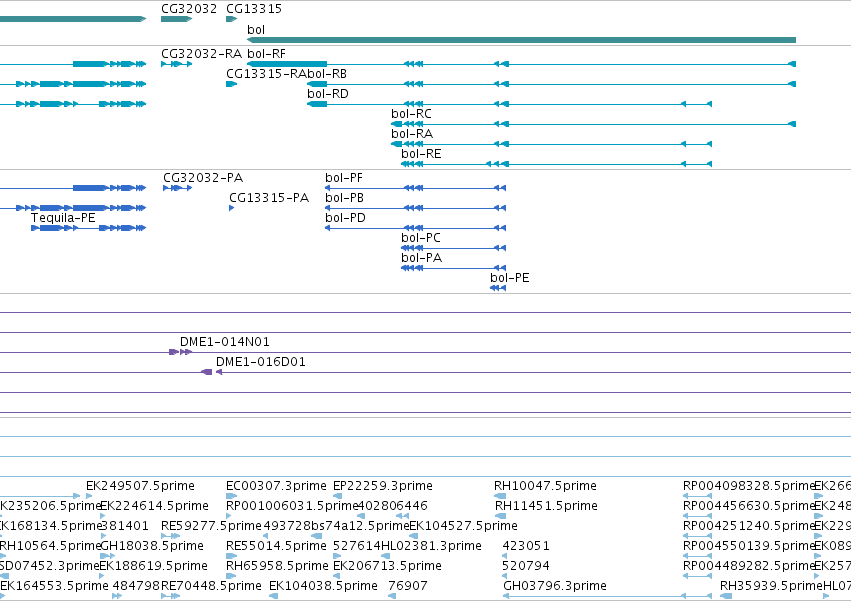Click EST RE70448.5prime

point(211,586)
